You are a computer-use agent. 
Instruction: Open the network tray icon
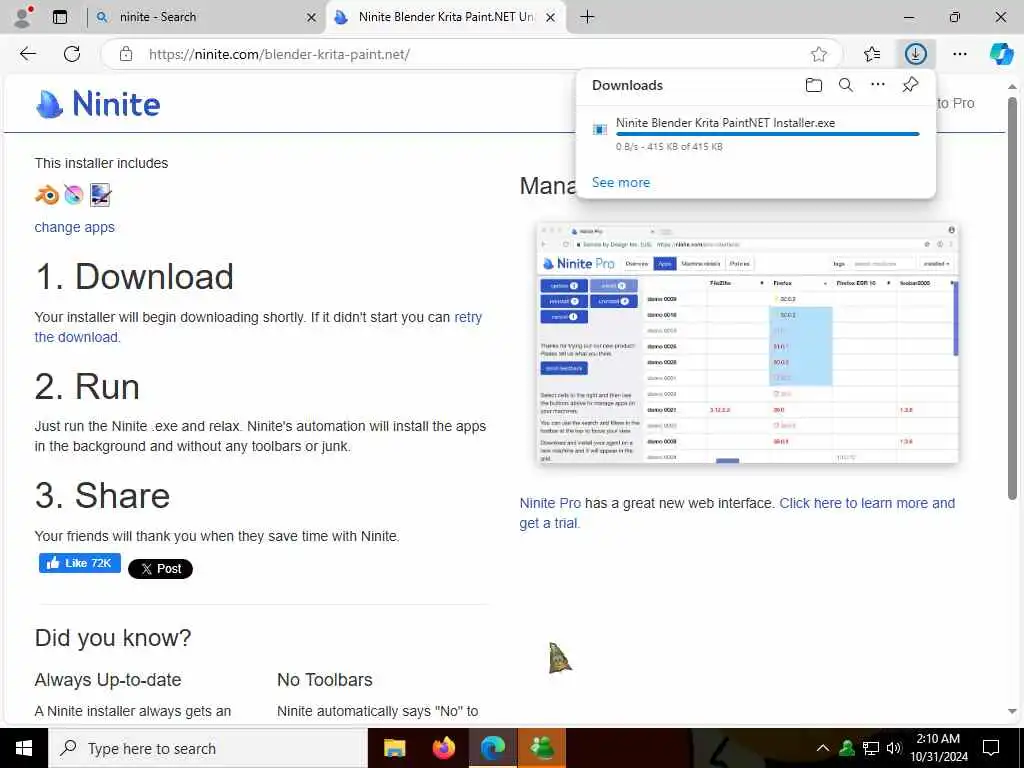[871, 748]
